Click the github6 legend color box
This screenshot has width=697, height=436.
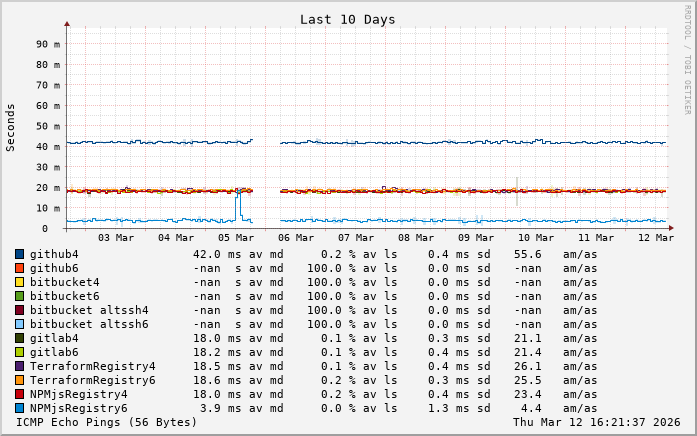19,268
